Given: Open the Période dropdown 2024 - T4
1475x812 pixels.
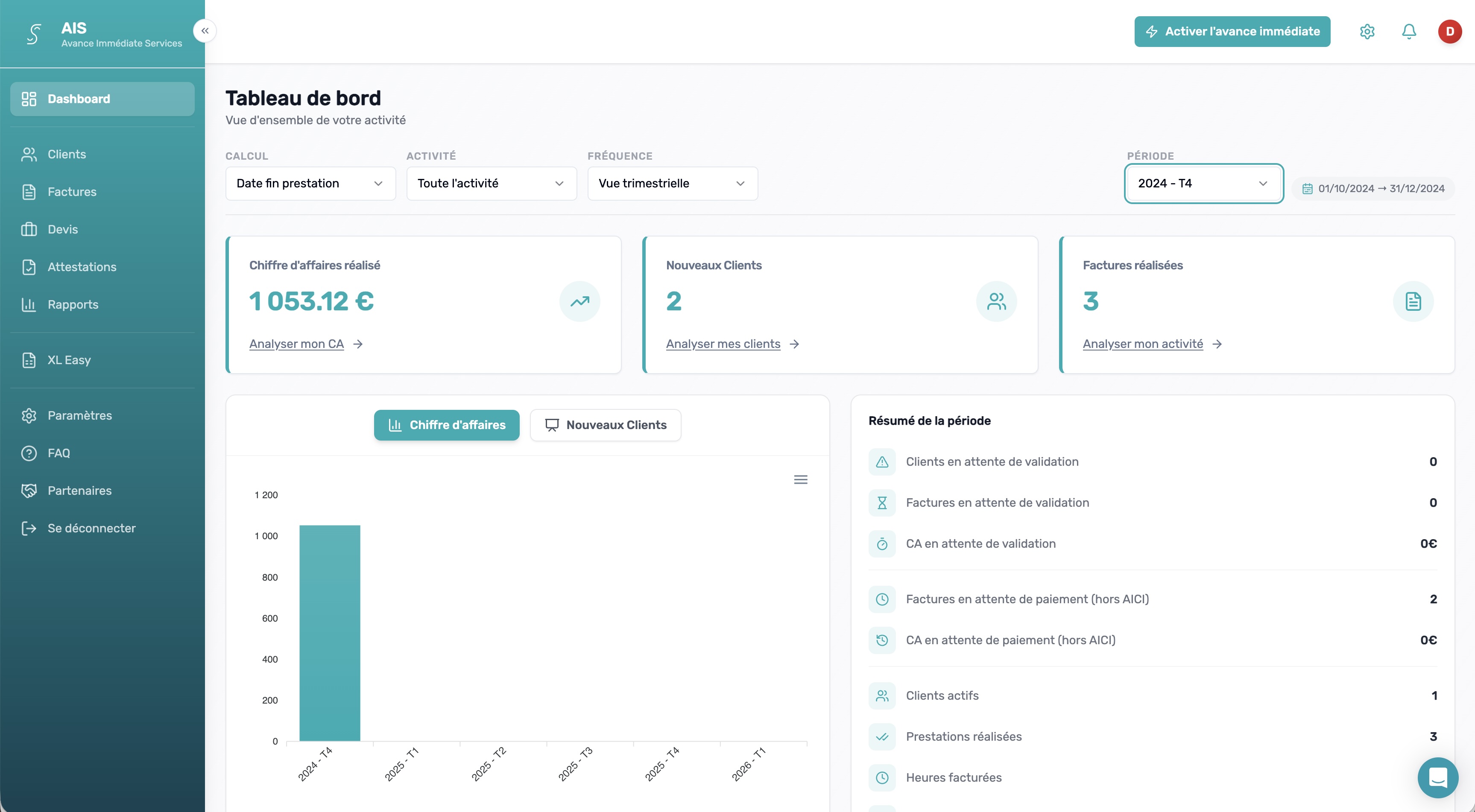Looking at the screenshot, I should (1203, 184).
